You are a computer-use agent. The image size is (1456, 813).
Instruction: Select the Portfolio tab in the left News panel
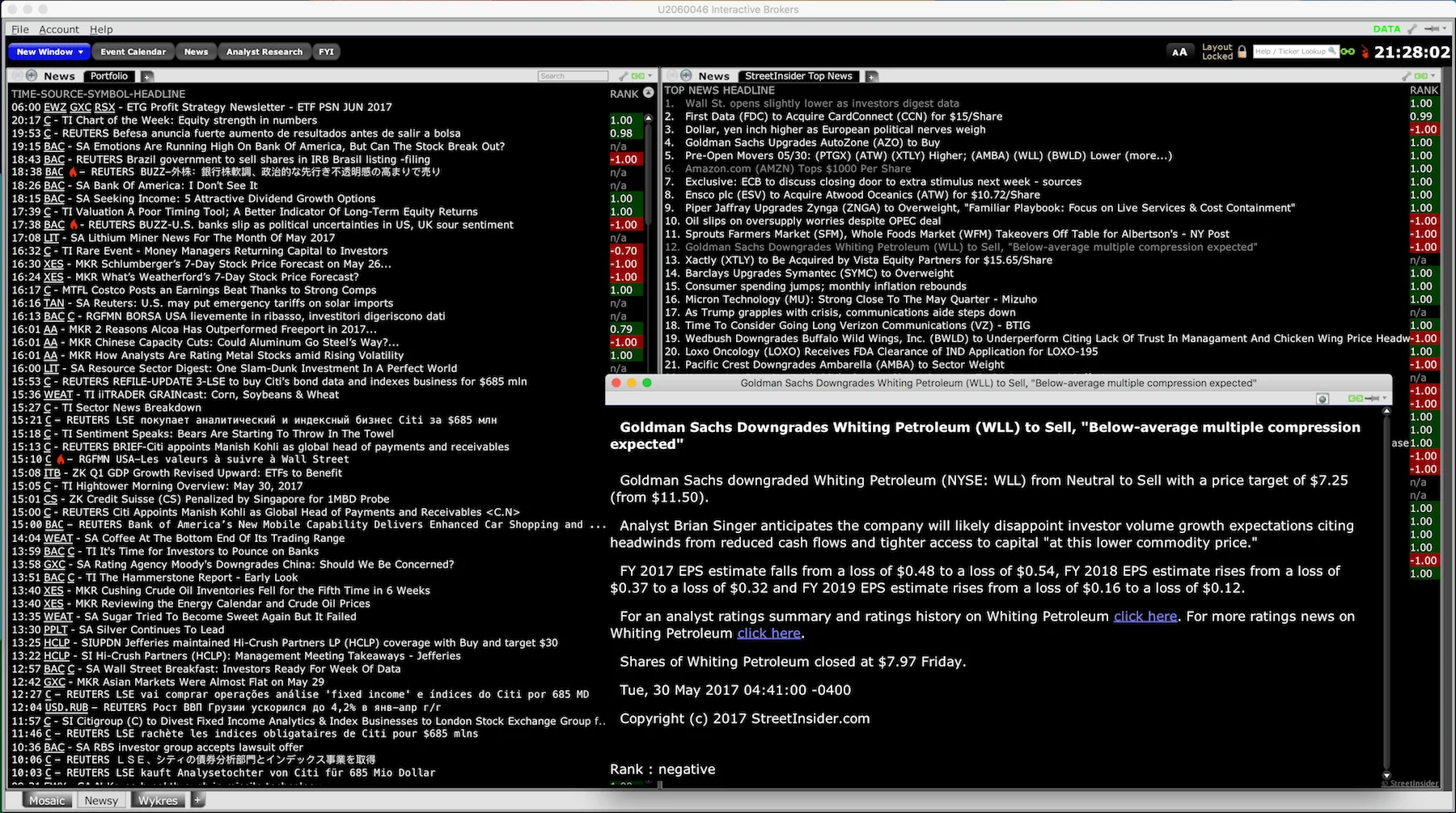109,76
